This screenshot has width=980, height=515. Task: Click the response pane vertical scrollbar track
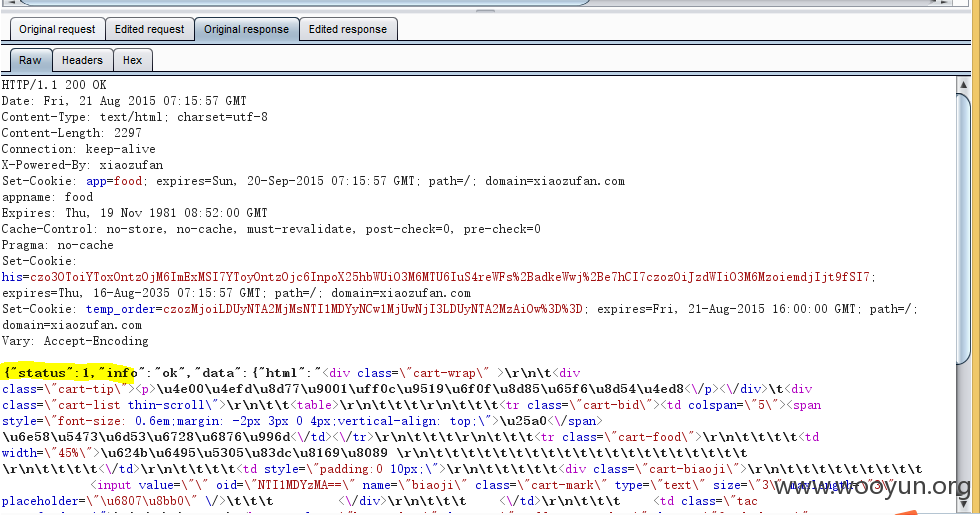pyautogui.click(x=962, y=429)
